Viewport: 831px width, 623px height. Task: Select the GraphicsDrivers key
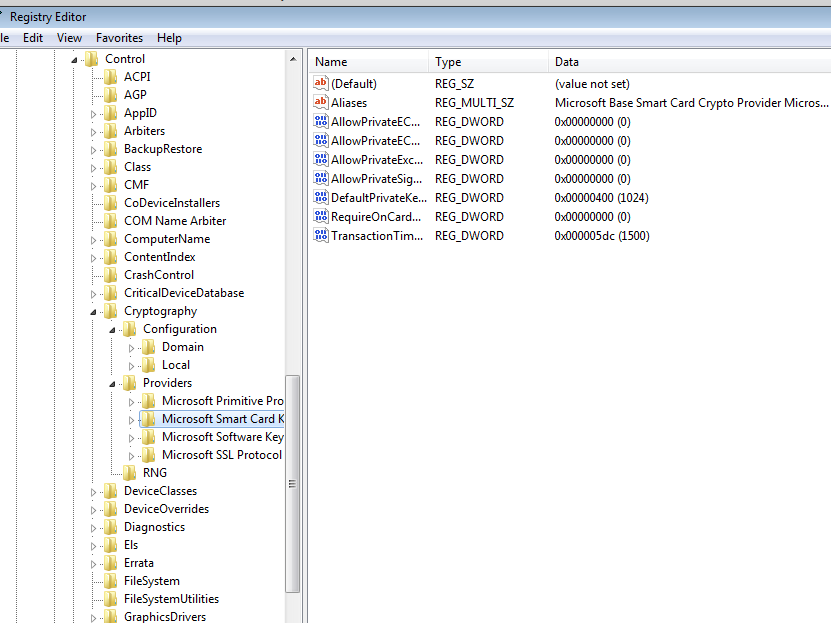click(x=165, y=617)
